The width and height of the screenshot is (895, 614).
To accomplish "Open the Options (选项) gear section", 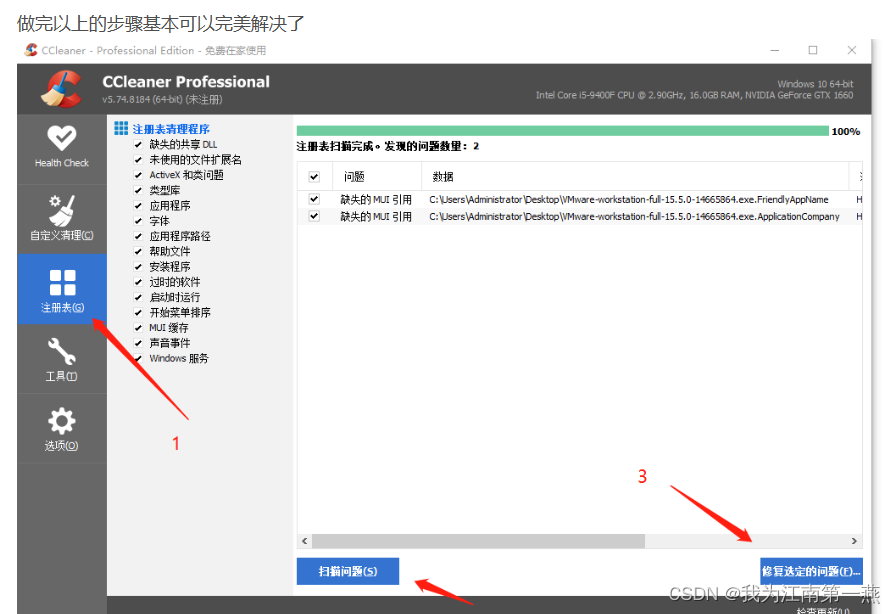I will [62, 429].
